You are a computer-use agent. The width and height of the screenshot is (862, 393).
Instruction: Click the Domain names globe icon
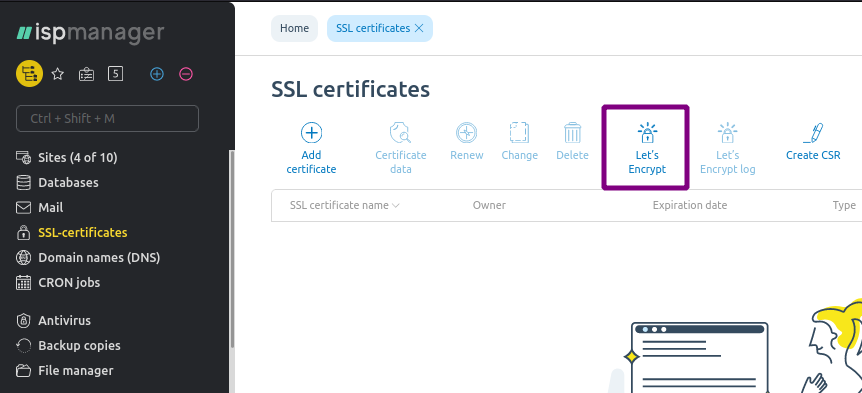24,257
